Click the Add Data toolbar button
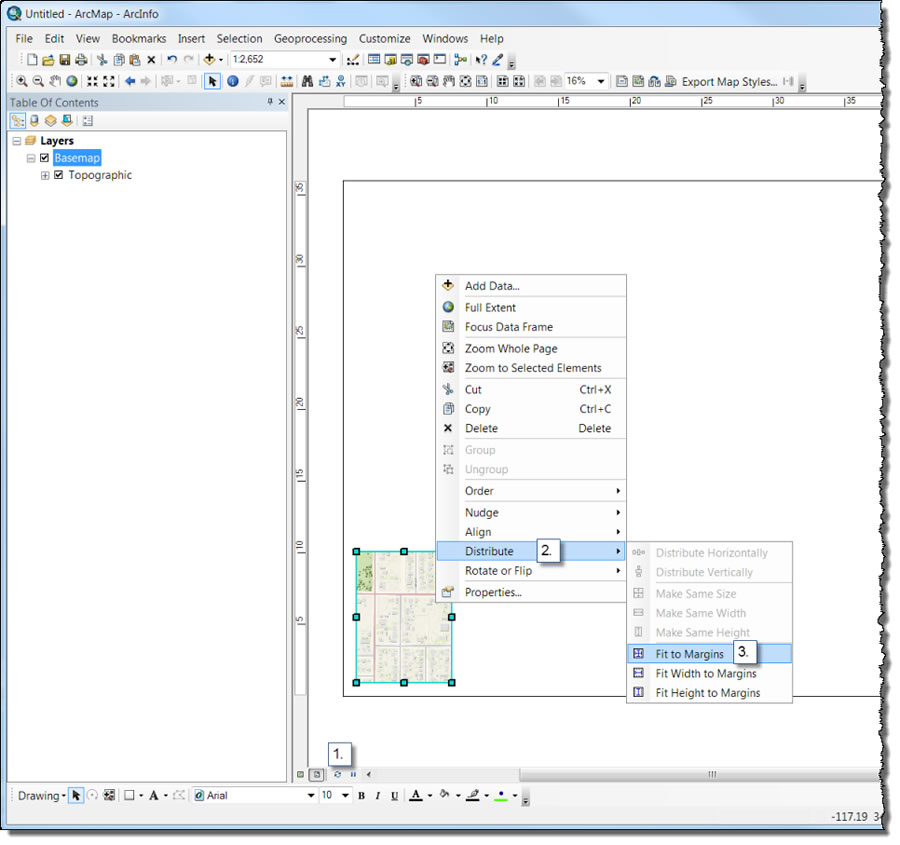 click(209, 60)
